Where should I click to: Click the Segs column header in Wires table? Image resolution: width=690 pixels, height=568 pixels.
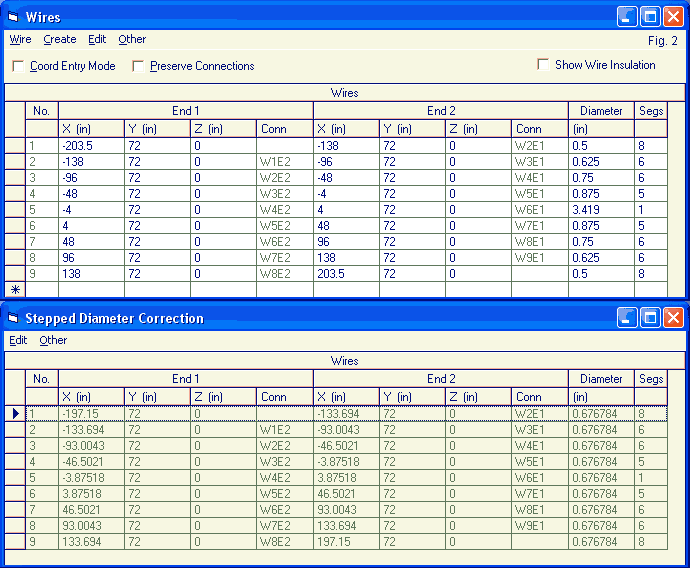[x=650, y=111]
